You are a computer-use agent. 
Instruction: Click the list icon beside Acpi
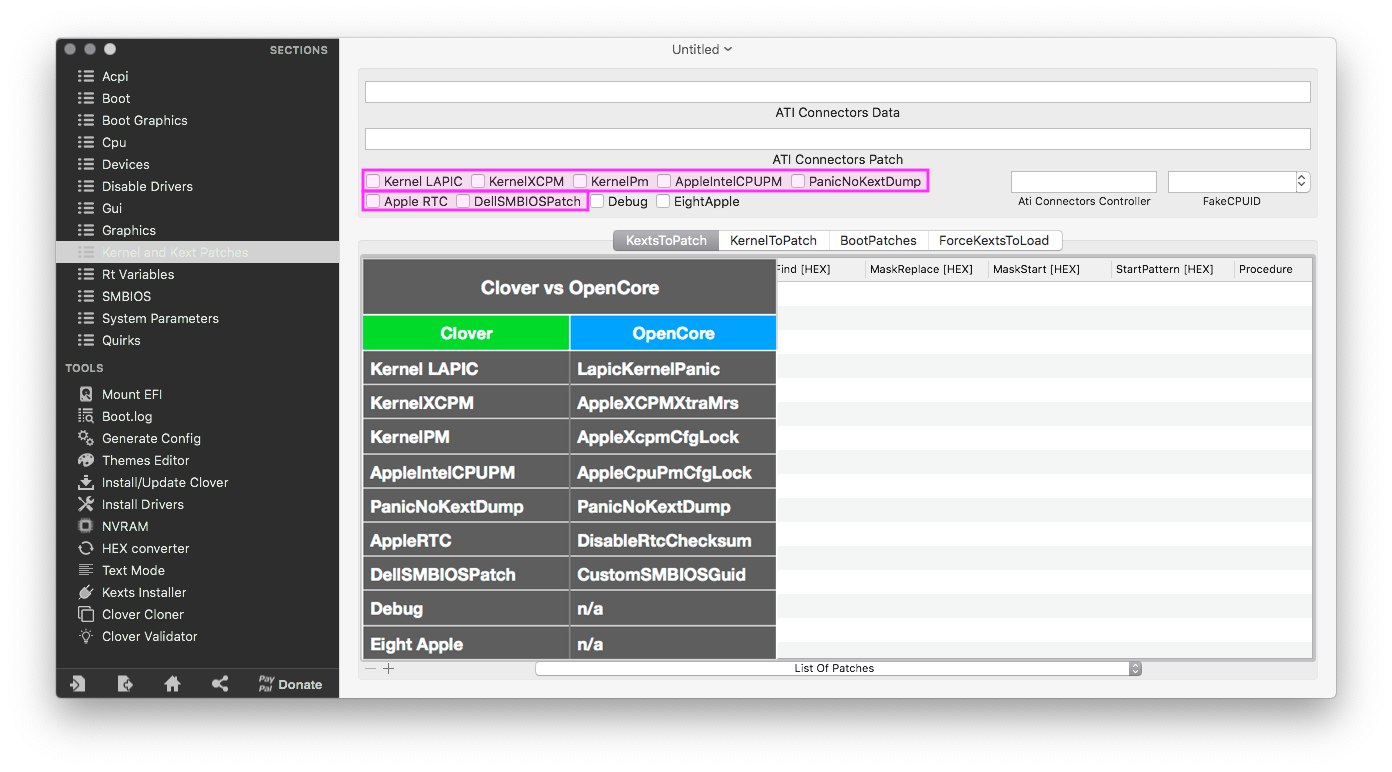[86, 76]
